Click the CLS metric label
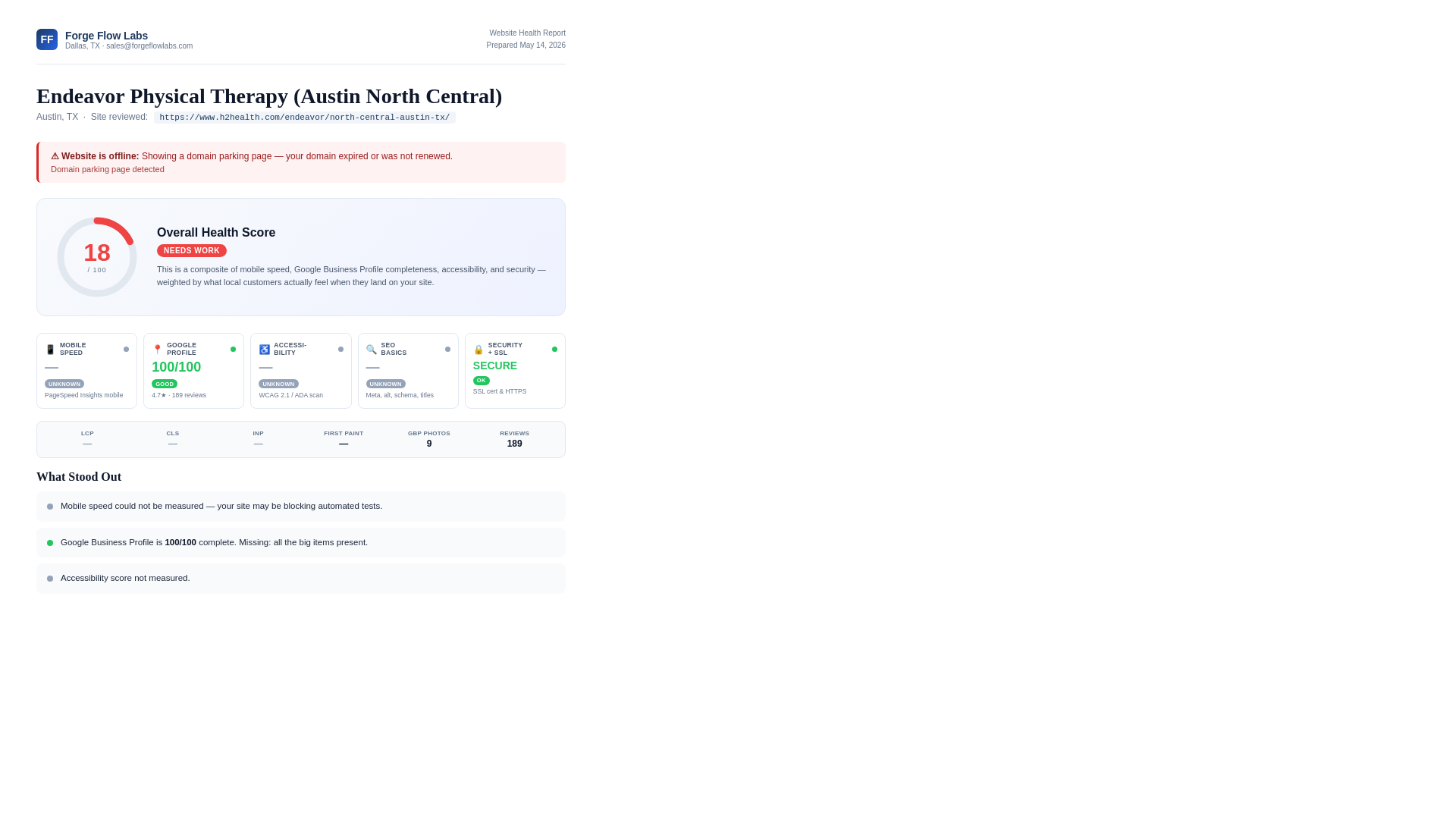This screenshot has height=819, width=1456. 173,434
